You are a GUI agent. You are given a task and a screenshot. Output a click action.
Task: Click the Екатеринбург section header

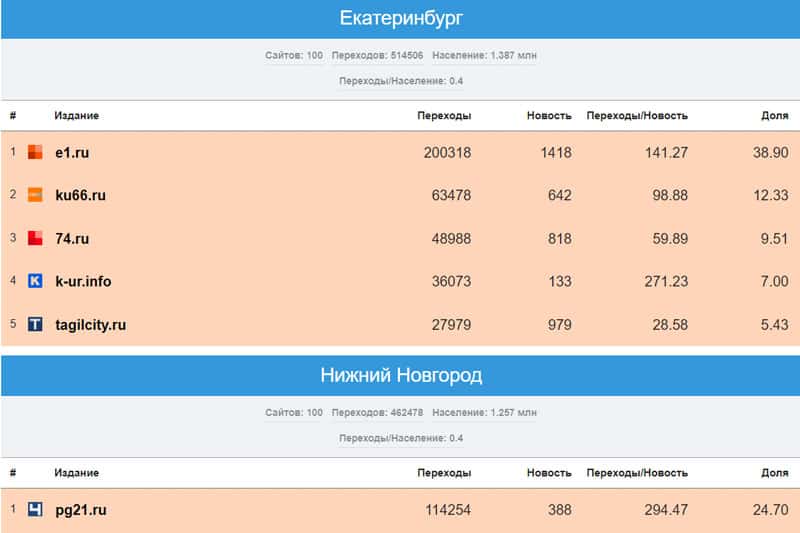pyautogui.click(x=401, y=19)
